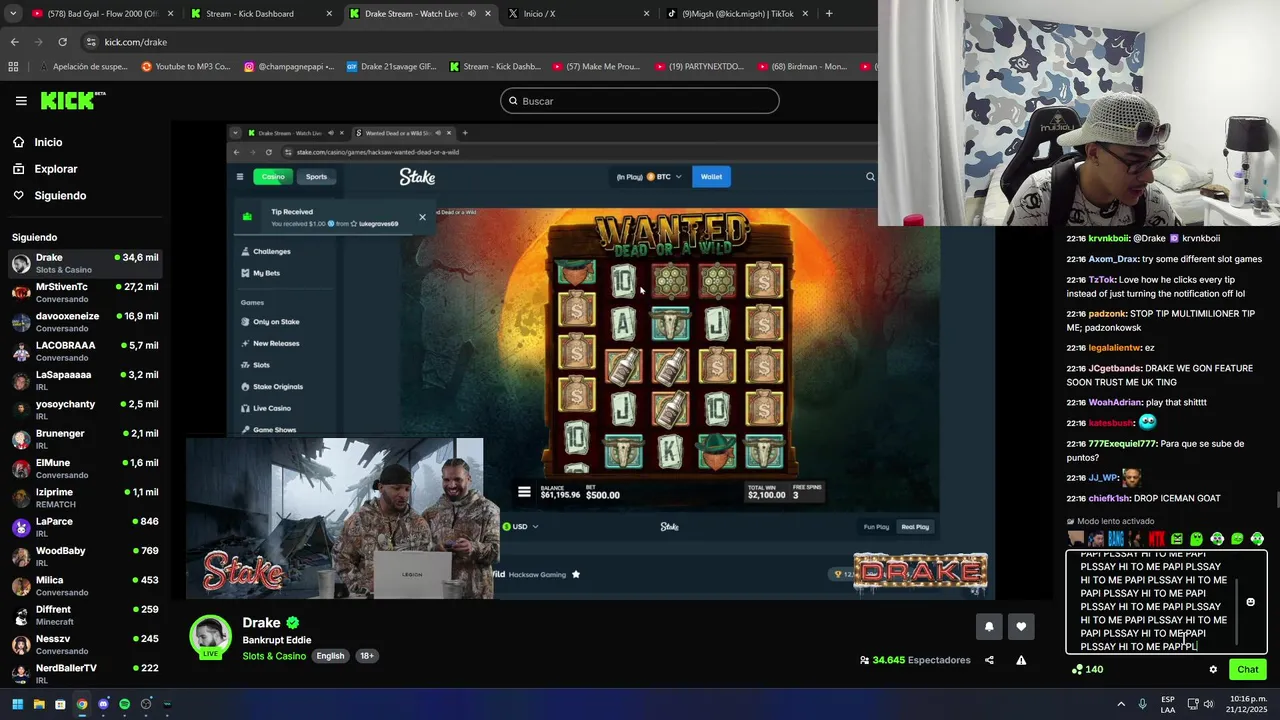This screenshot has height=720, width=1280.
Task: Open MrStivenTc channel from following list
Action: 85,293
